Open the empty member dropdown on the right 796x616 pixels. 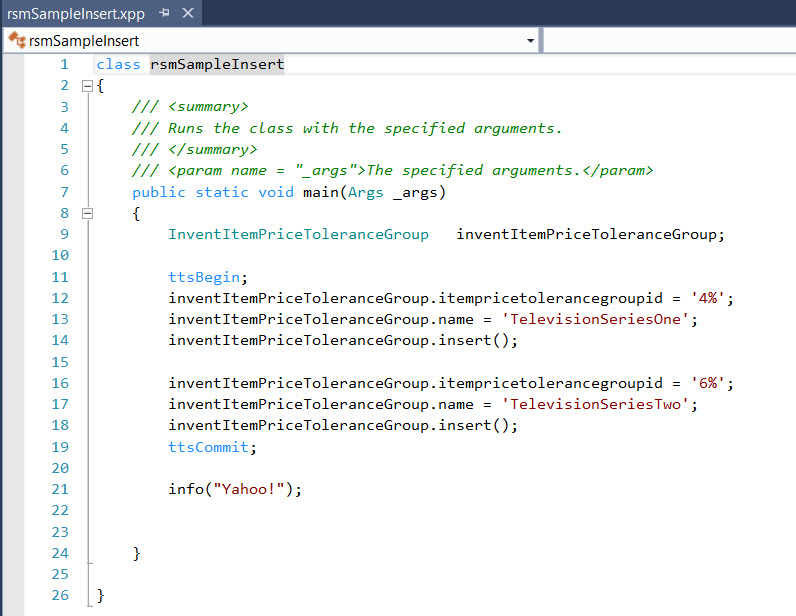tap(668, 41)
